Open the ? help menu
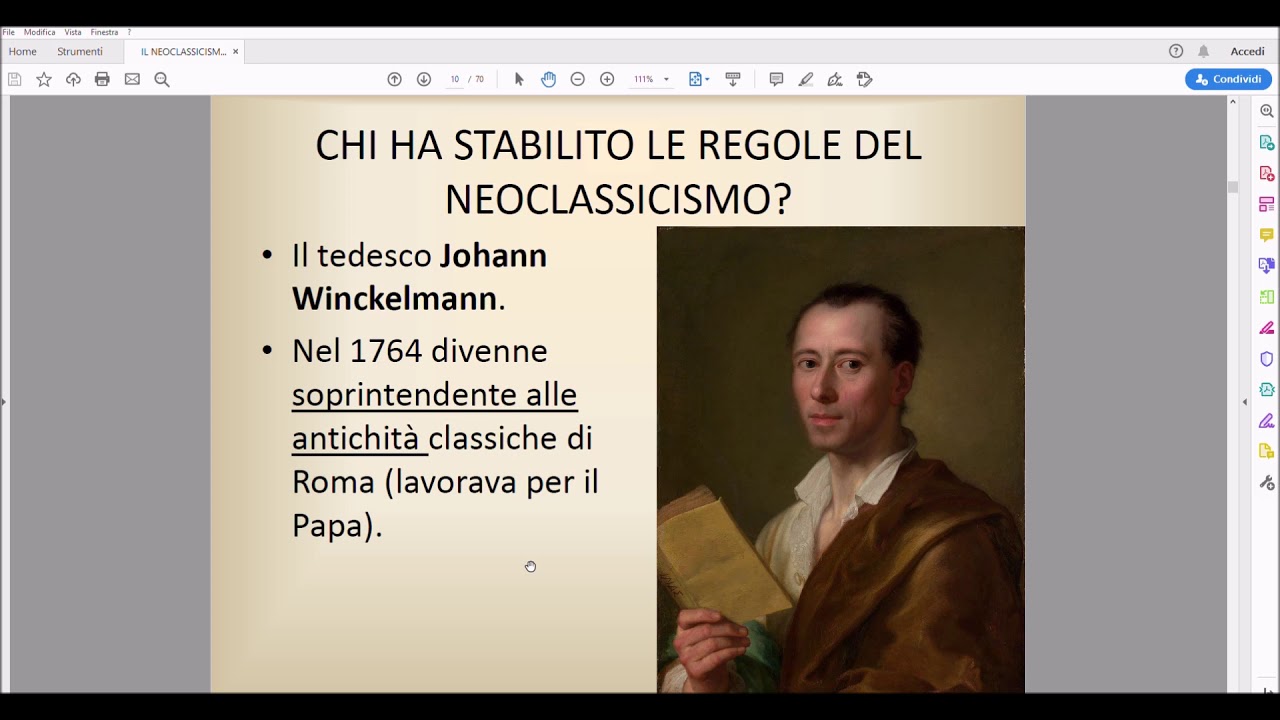 [x=129, y=32]
